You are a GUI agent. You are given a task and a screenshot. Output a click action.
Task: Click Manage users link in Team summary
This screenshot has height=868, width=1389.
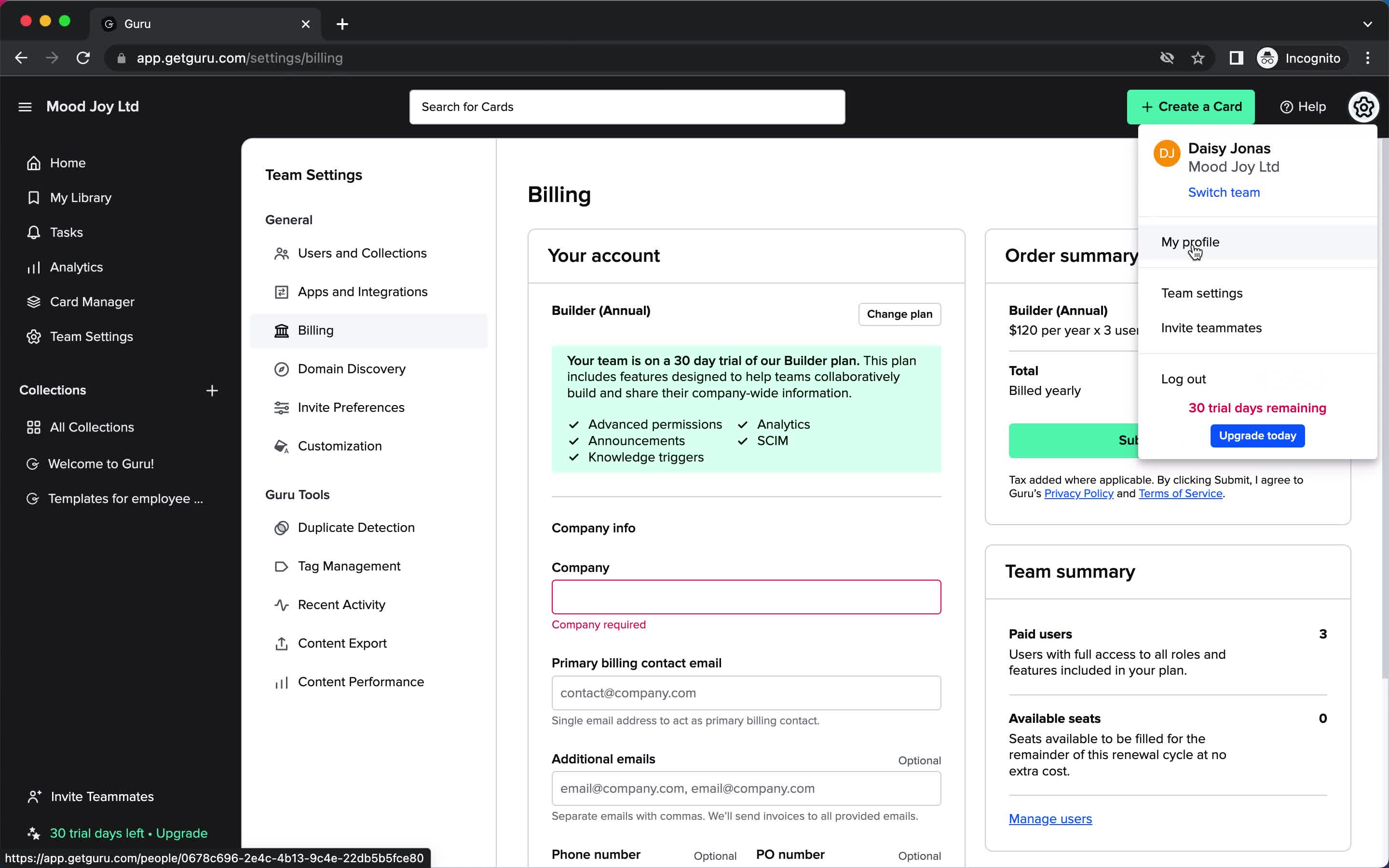pos(1051,818)
